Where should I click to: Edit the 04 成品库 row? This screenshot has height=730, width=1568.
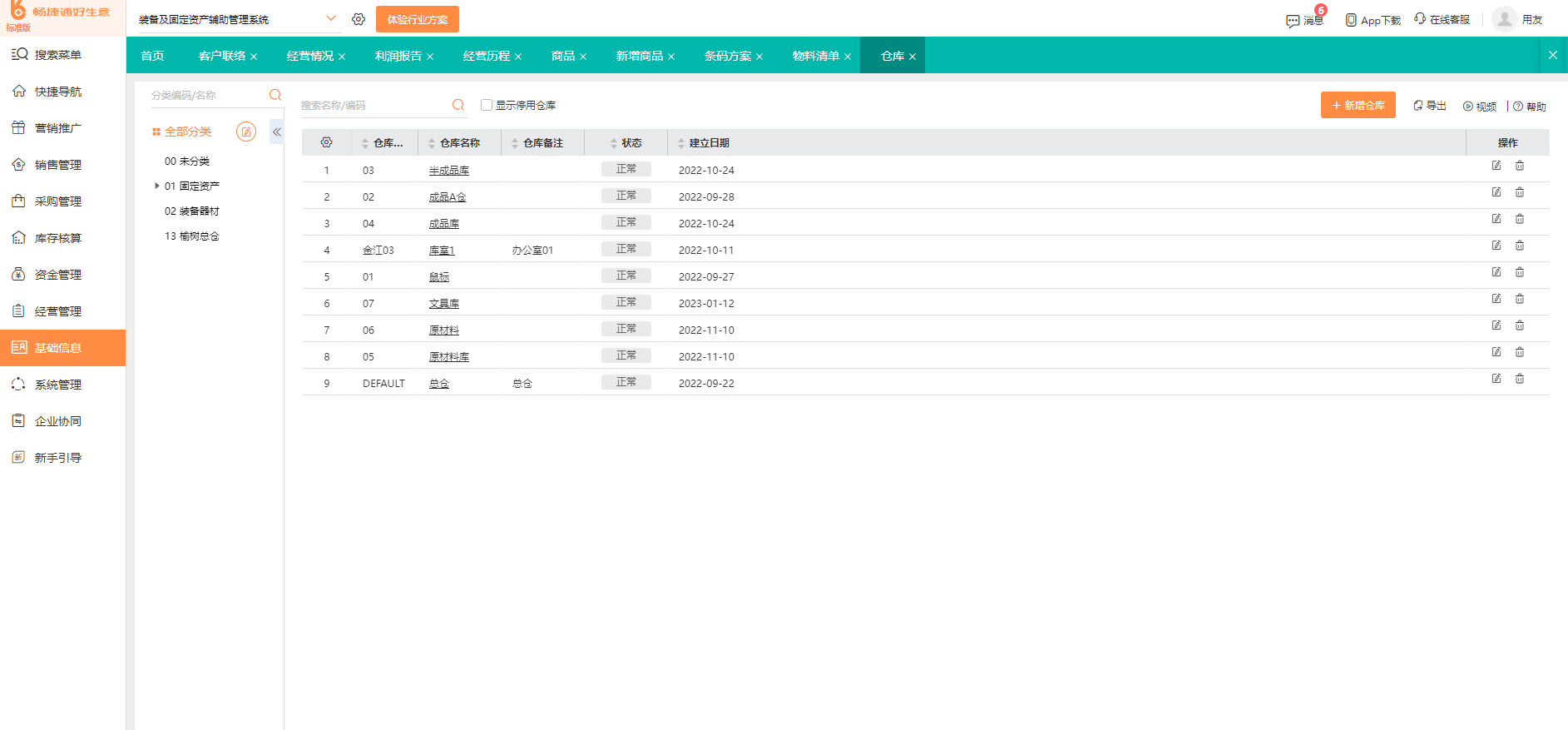click(x=1496, y=219)
